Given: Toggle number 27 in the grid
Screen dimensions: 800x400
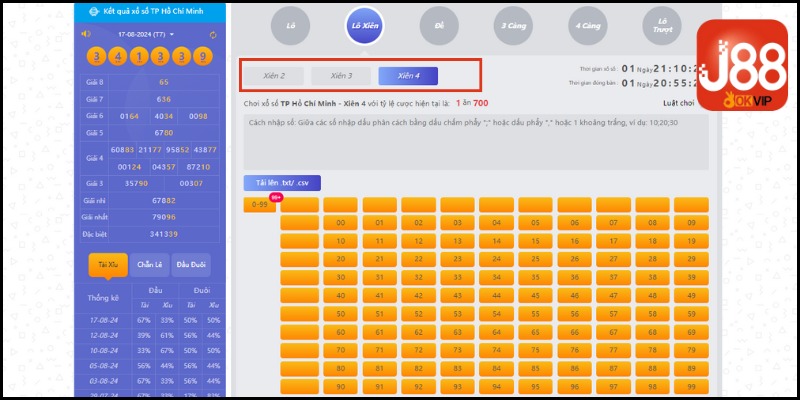Looking at the screenshot, I should click(x=614, y=259).
